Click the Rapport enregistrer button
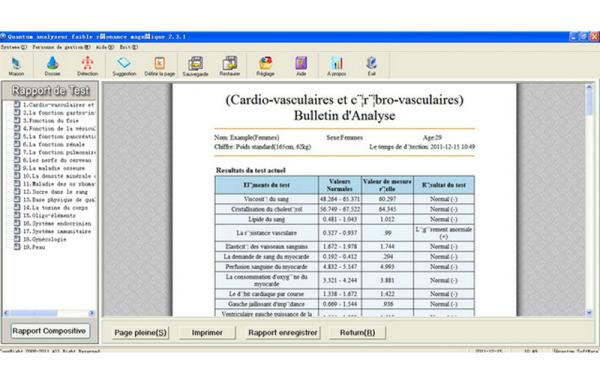This screenshot has height=386, width=600. coord(283,332)
